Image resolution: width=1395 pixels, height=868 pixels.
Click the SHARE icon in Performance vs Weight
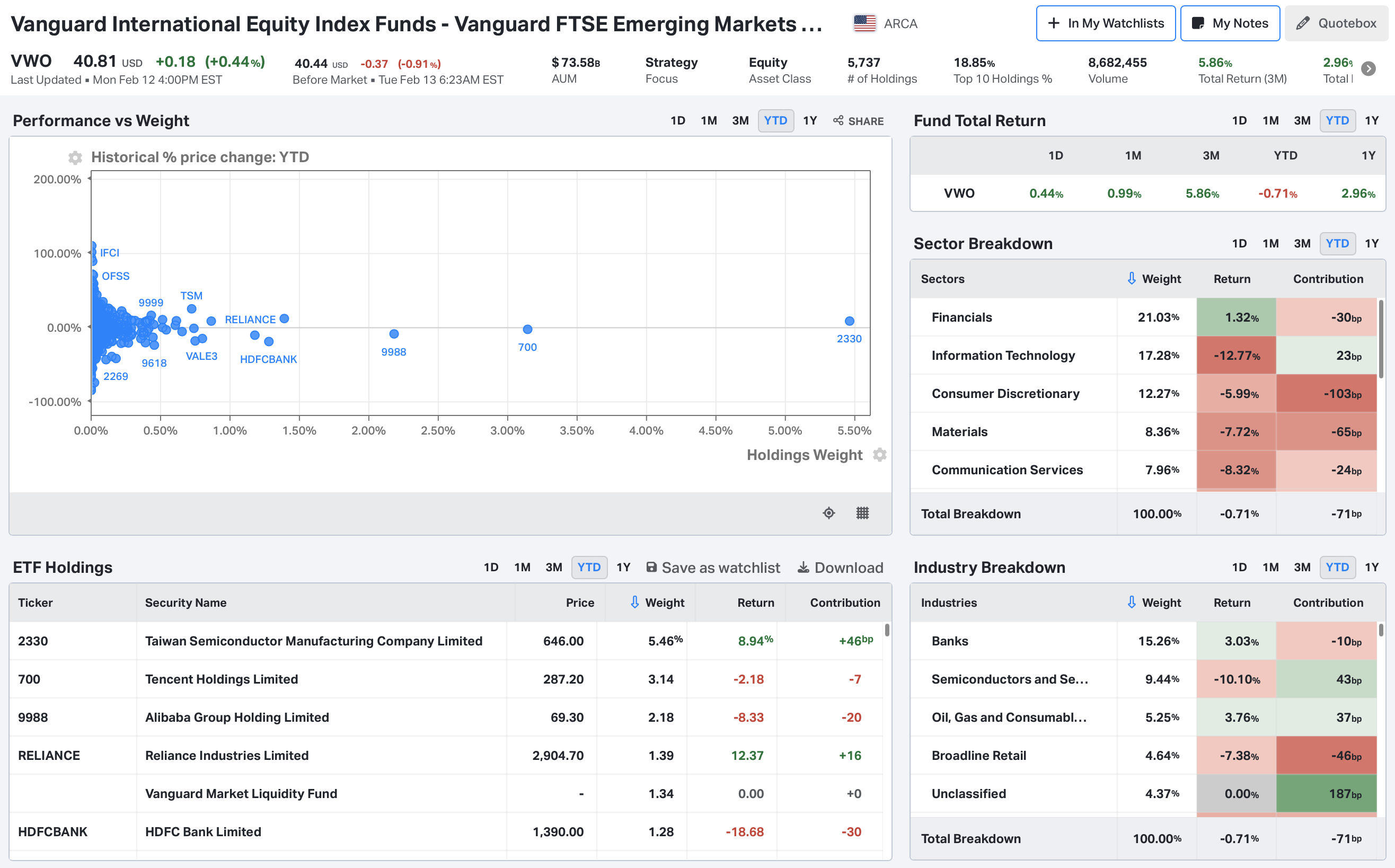[x=858, y=121]
